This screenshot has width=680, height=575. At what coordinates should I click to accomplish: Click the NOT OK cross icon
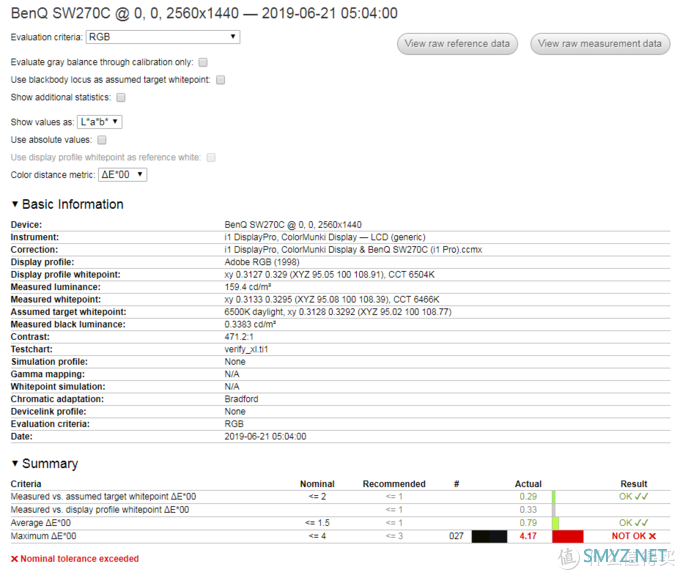653,536
